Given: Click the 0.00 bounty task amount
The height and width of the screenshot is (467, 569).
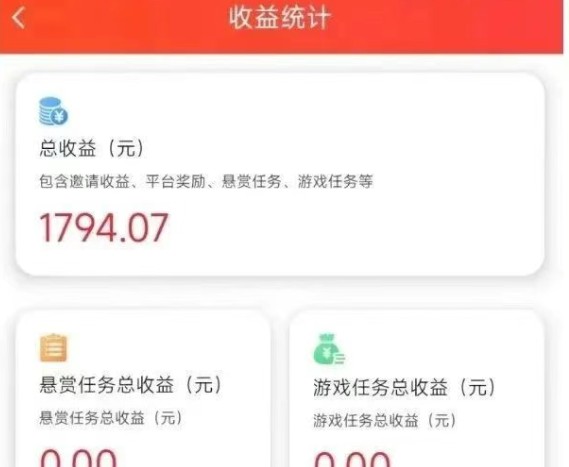Looking at the screenshot, I should (78, 458).
